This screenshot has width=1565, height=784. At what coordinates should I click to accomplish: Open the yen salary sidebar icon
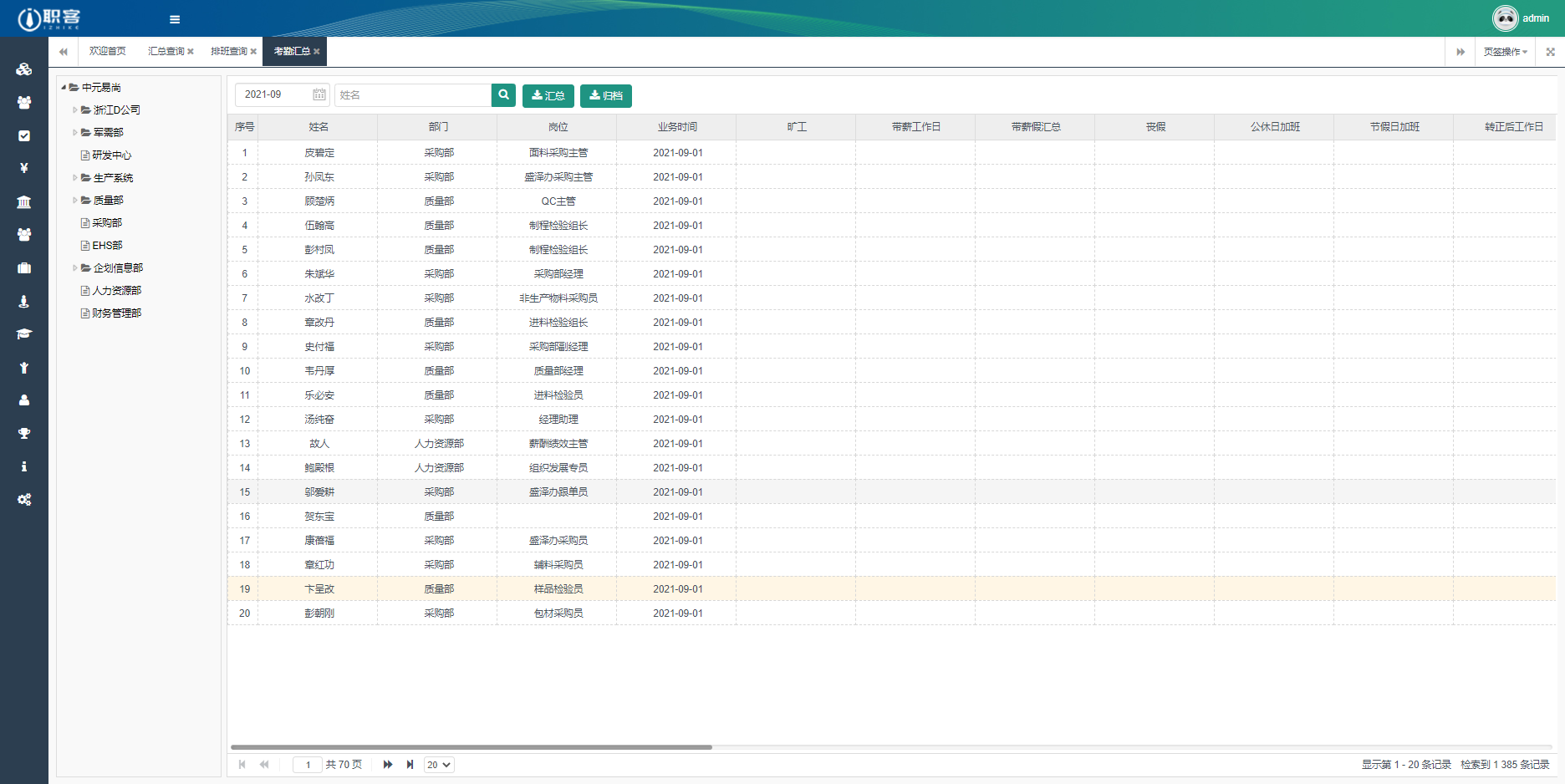click(24, 168)
